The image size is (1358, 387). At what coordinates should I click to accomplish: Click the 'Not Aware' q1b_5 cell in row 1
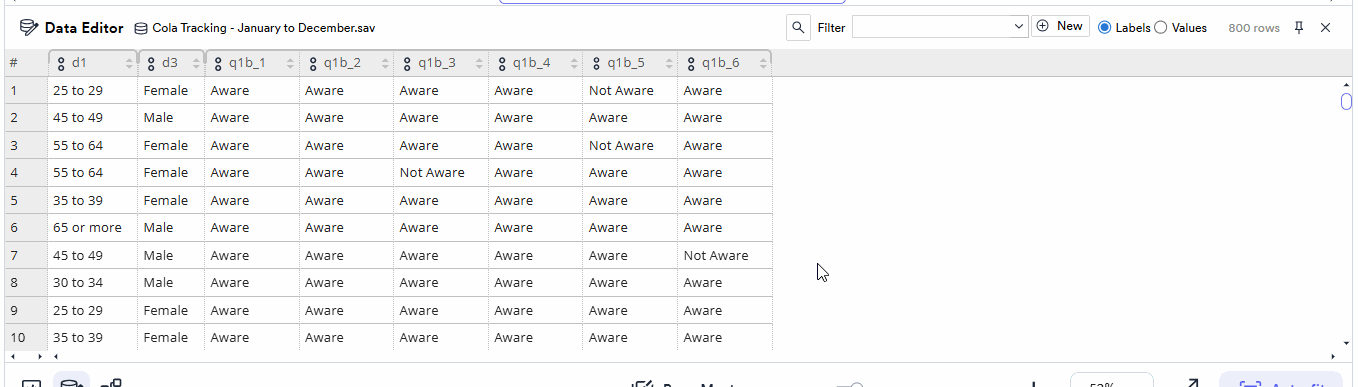pos(630,90)
